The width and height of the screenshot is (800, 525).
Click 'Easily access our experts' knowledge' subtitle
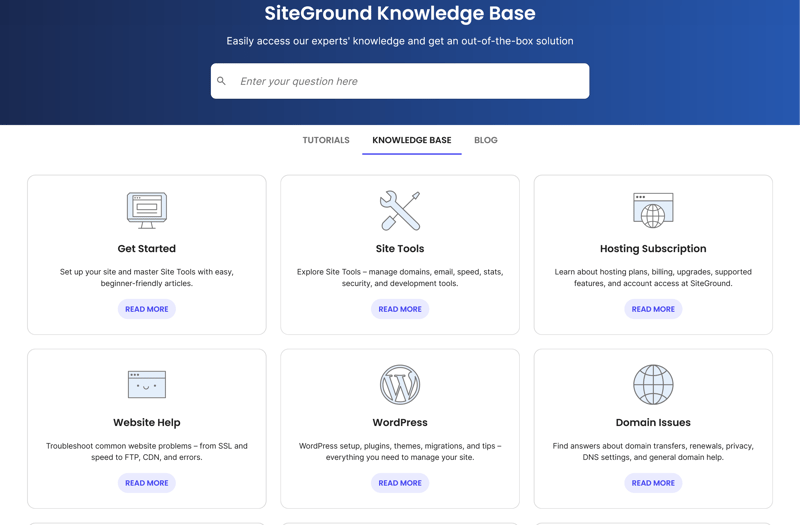click(x=400, y=41)
